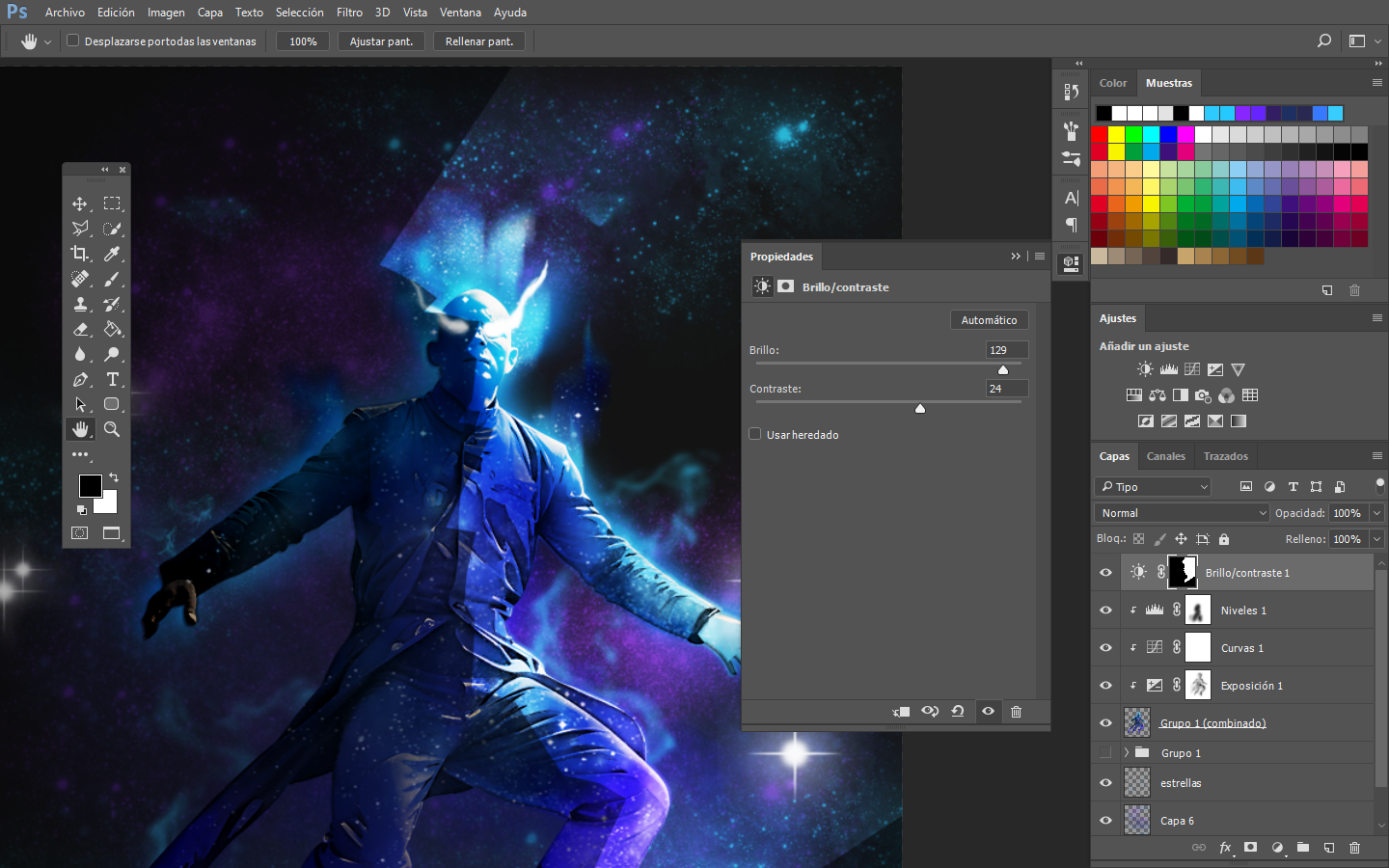Select the Pen tool
The height and width of the screenshot is (868, 1389).
coord(80,379)
